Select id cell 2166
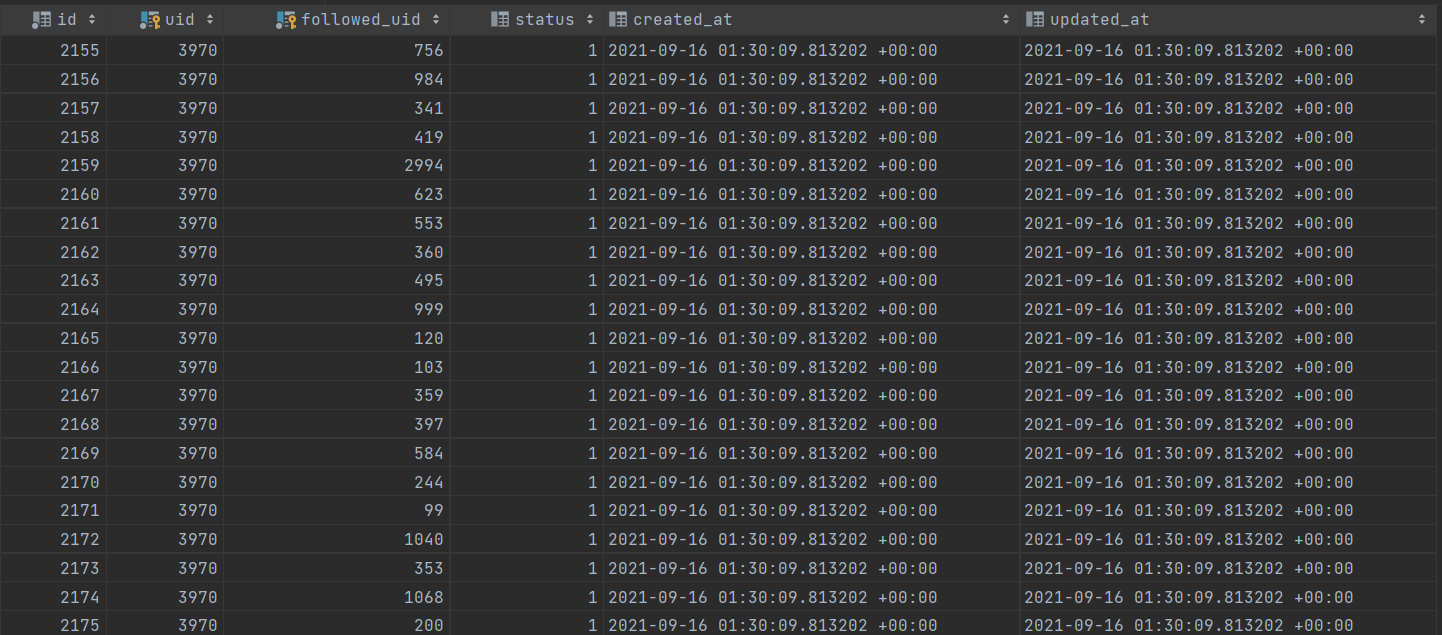1442x635 pixels. pyautogui.click(x=80, y=367)
